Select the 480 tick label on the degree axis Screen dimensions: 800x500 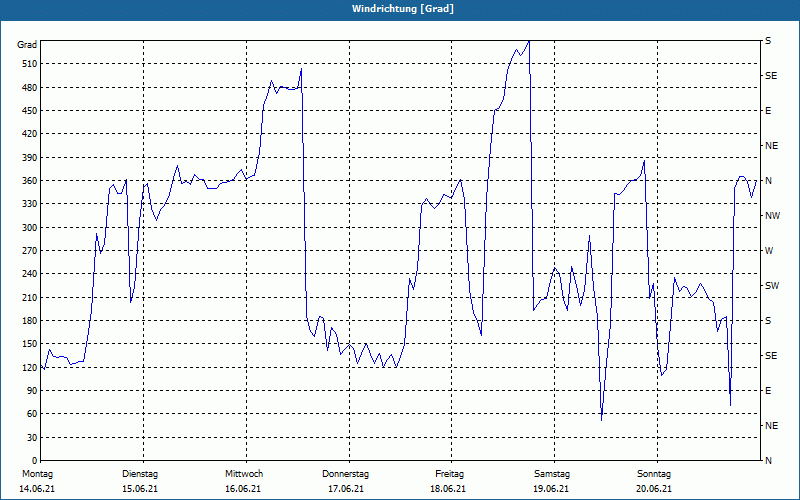pos(31,88)
